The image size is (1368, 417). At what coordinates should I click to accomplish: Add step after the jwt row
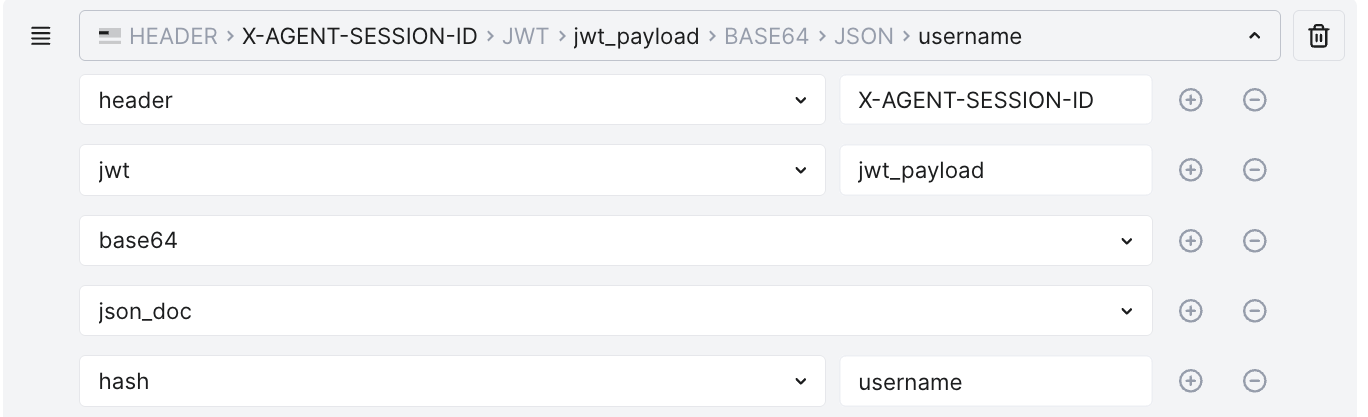pos(1190,170)
